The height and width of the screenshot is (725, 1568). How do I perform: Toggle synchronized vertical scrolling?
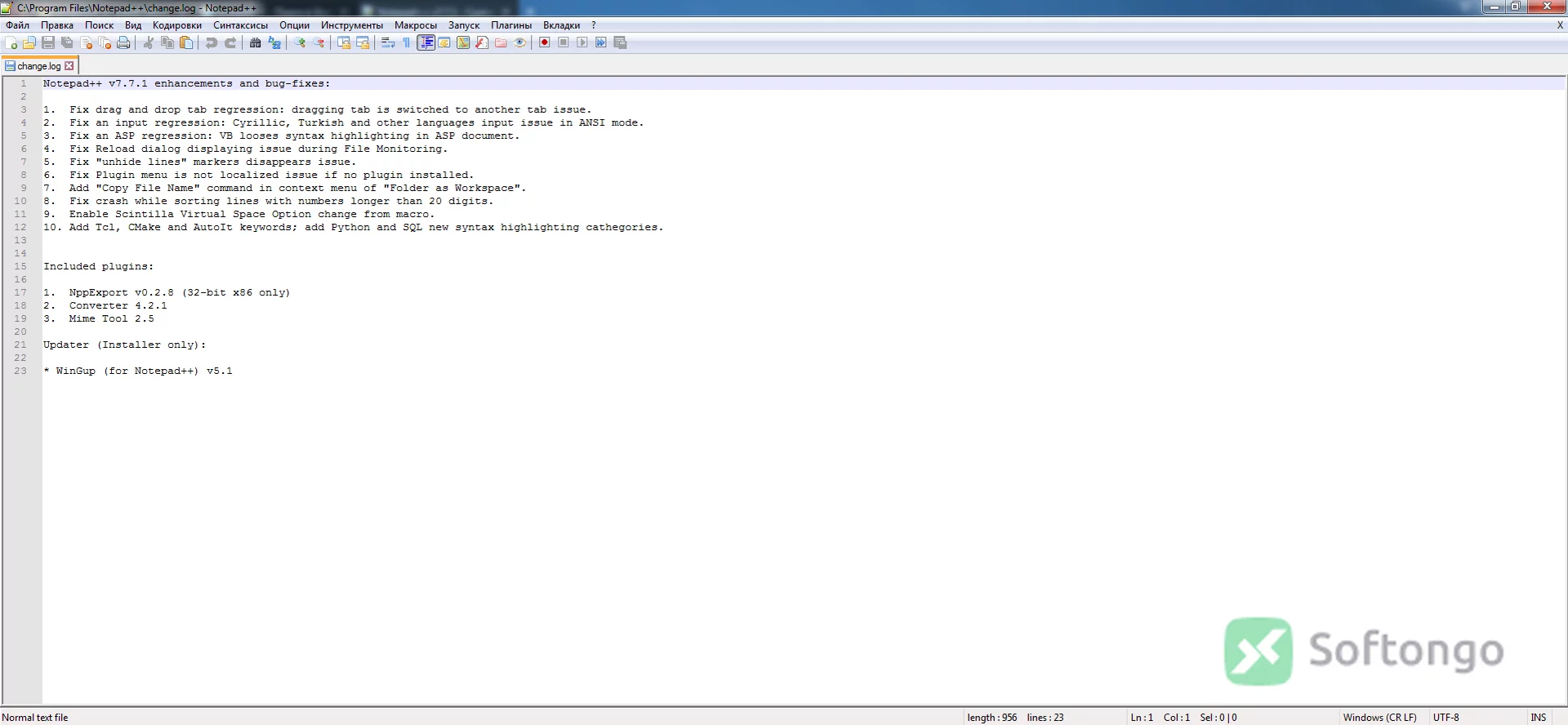[344, 42]
